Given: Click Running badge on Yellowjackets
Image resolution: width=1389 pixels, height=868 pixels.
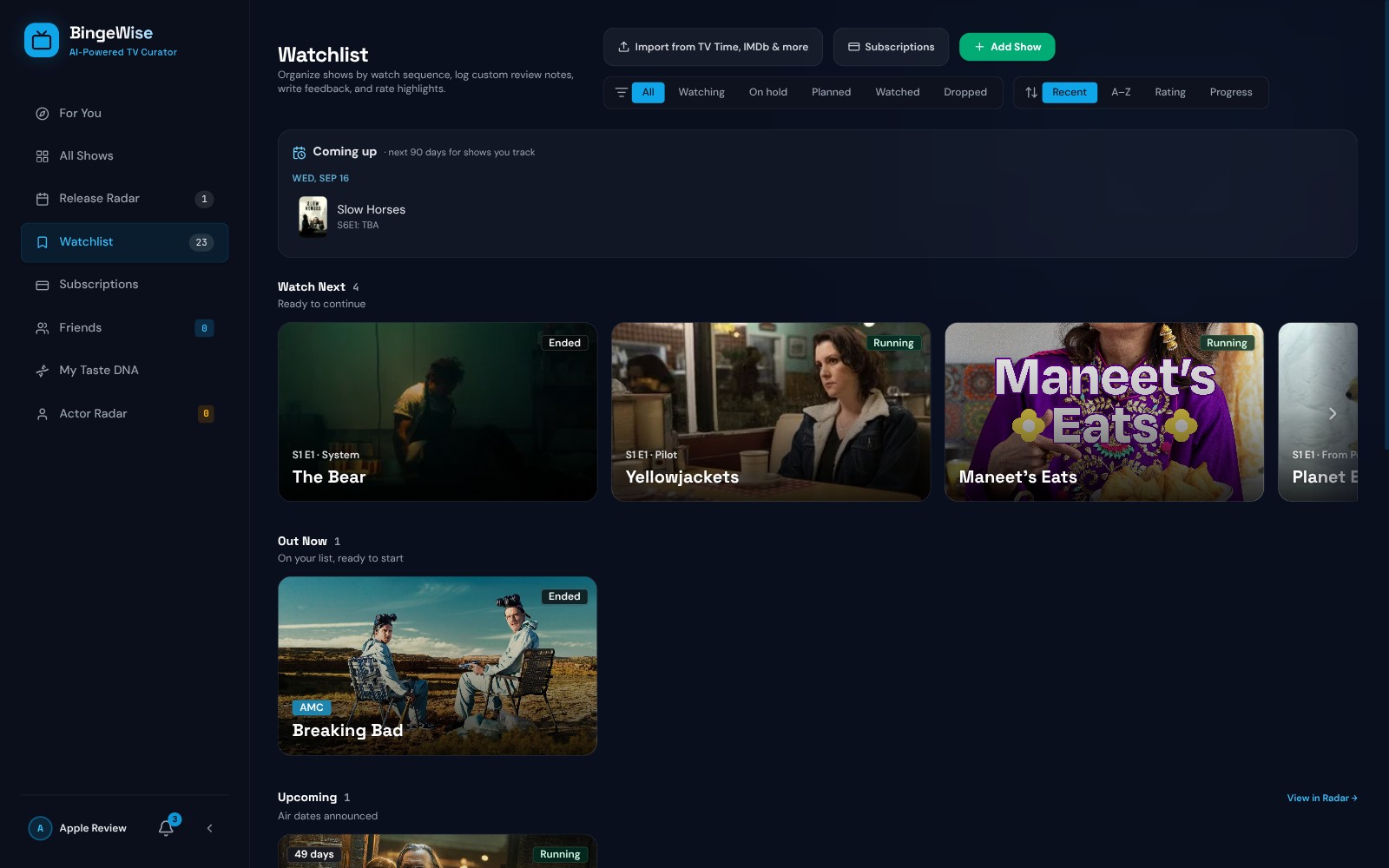Looking at the screenshot, I should [893, 343].
